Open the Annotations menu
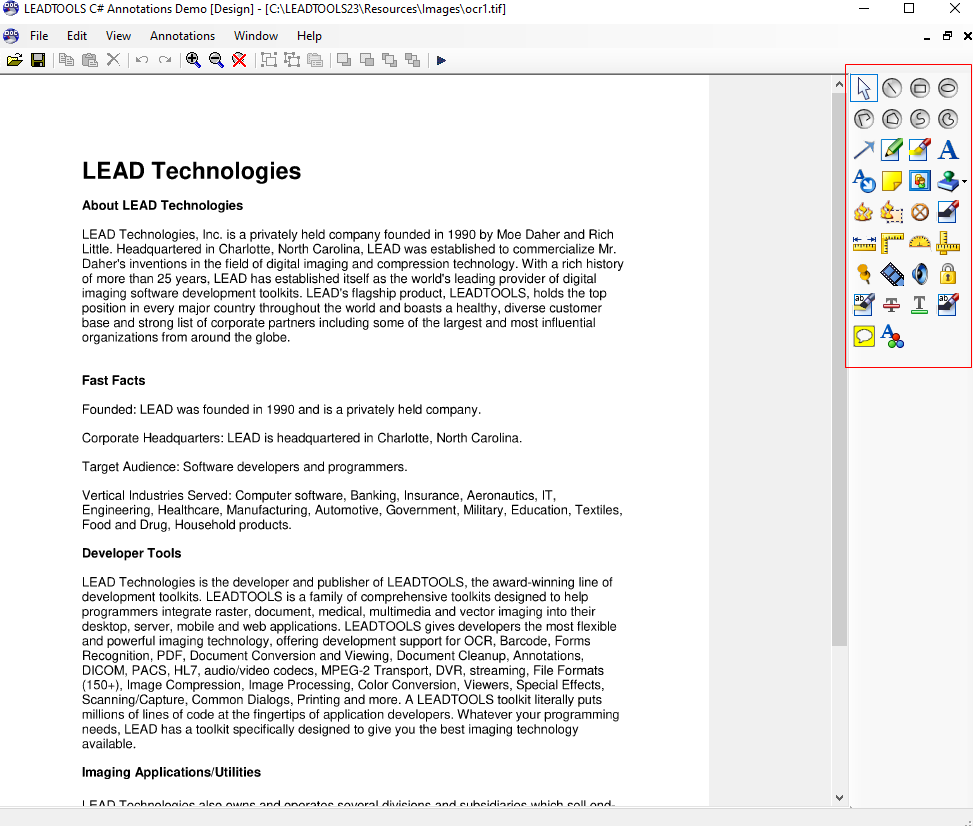This screenshot has width=973, height=826. (x=182, y=36)
